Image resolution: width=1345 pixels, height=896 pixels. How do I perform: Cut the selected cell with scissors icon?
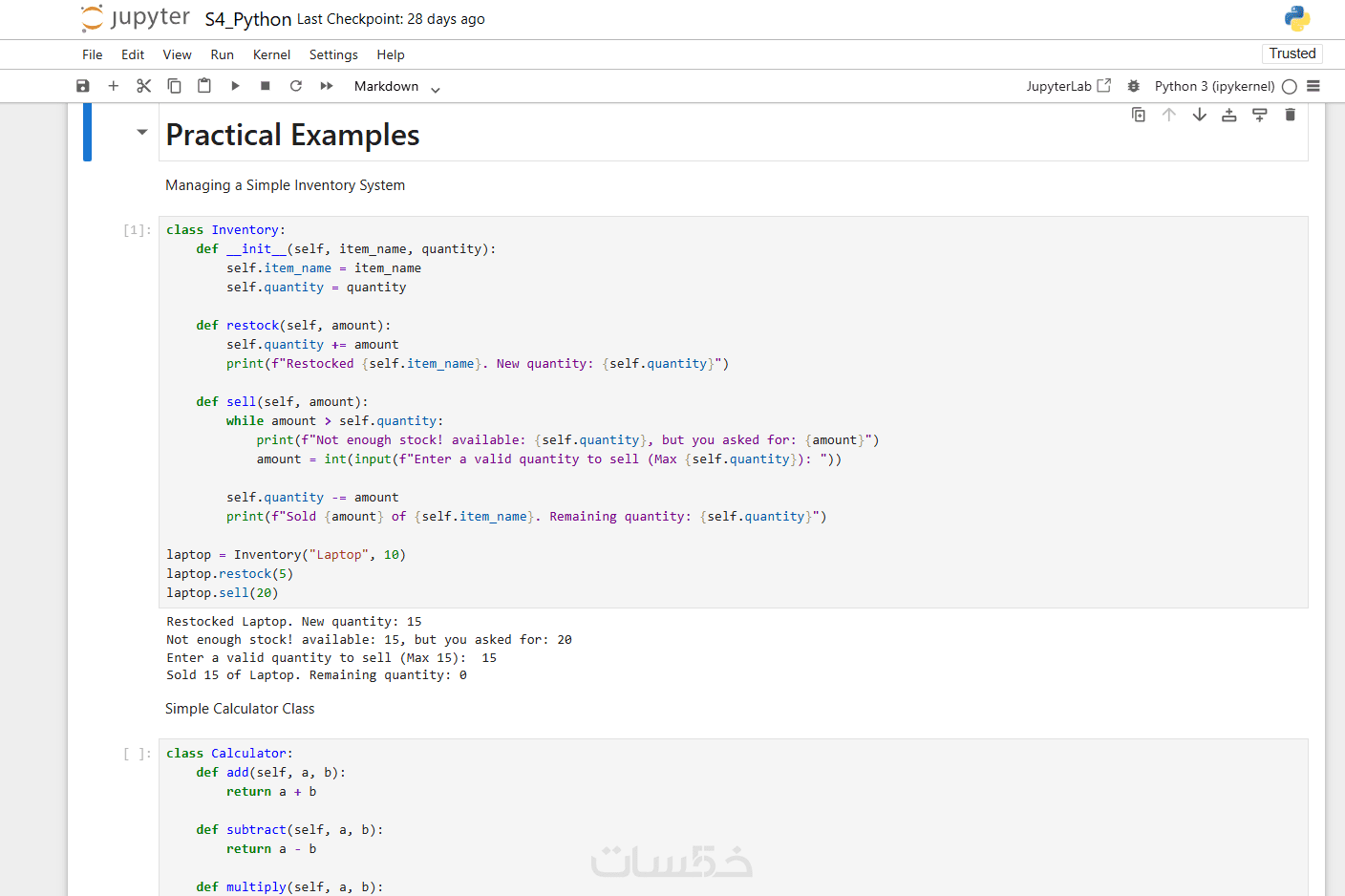144,86
